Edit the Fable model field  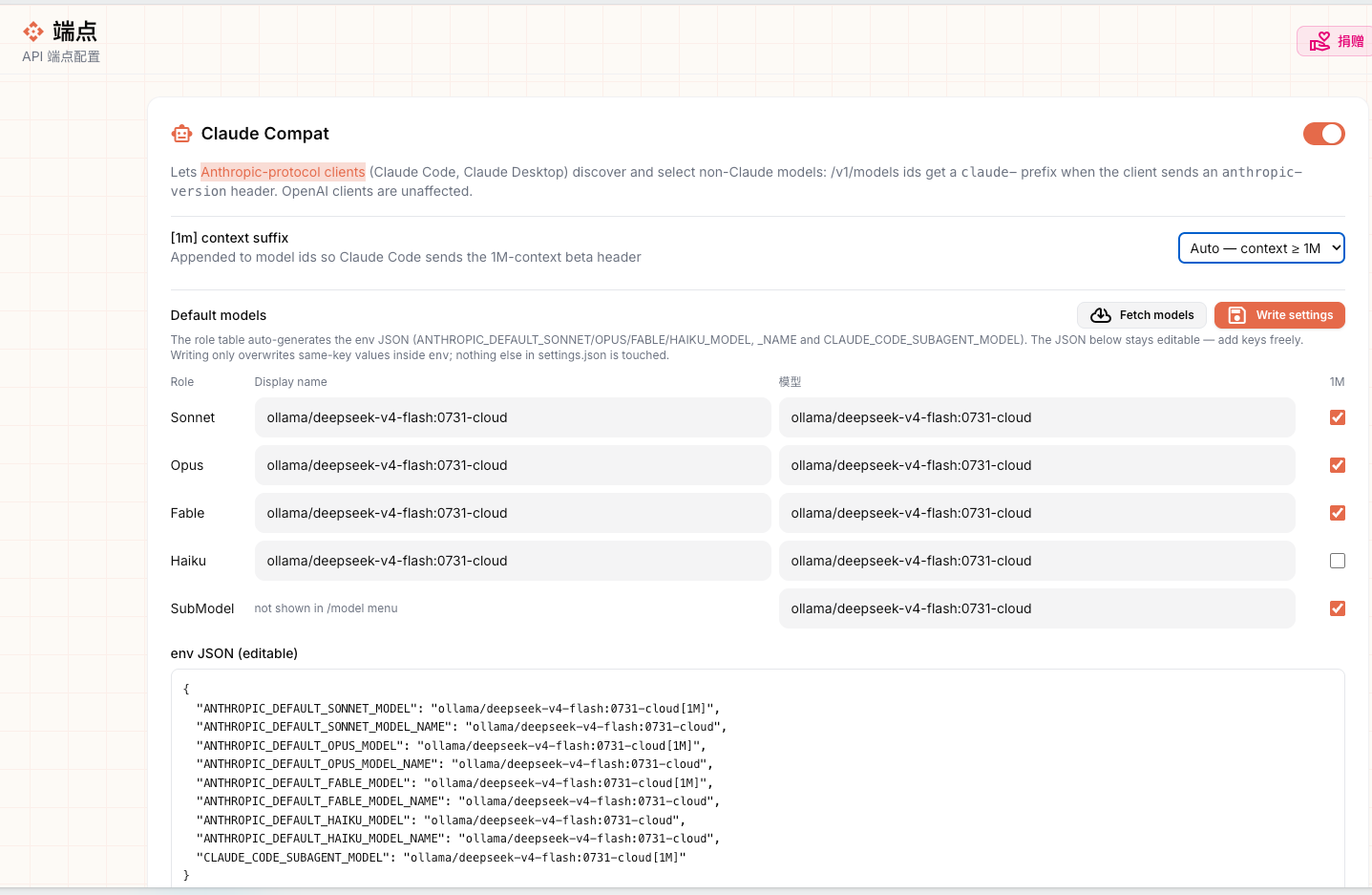point(1037,513)
